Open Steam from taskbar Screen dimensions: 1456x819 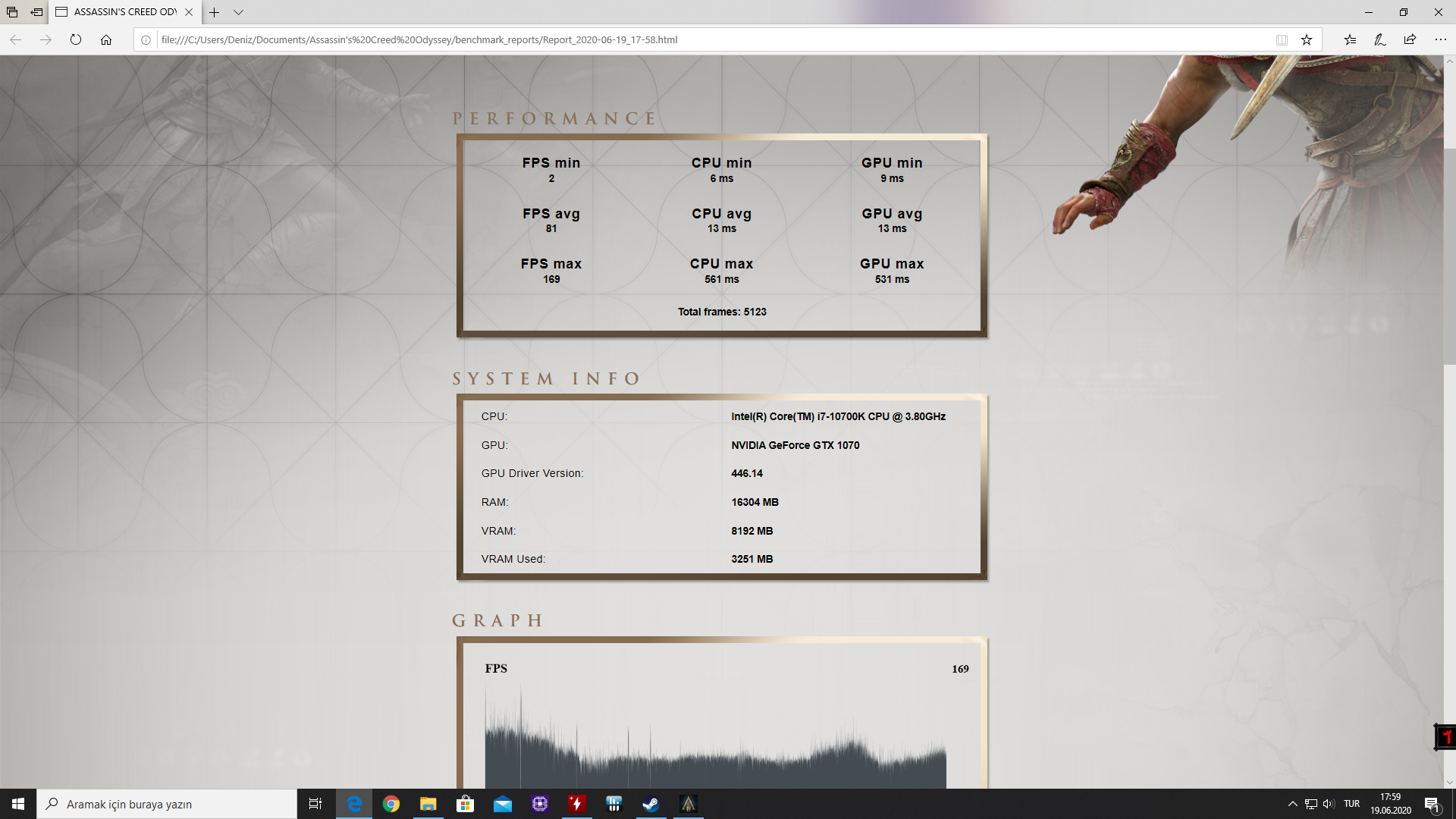point(651,804)
